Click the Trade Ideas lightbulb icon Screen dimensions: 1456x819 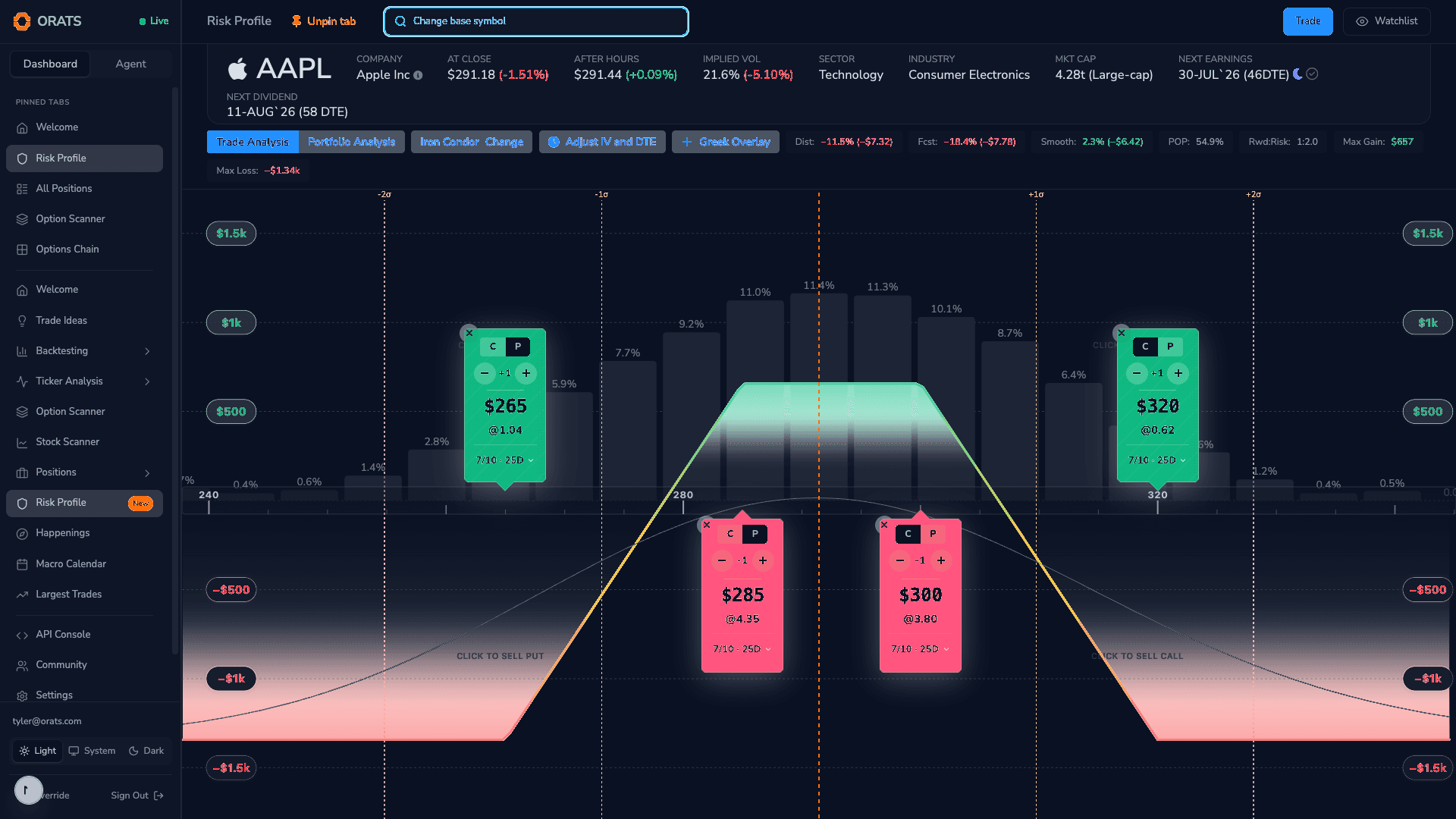(x=22, y=321)
